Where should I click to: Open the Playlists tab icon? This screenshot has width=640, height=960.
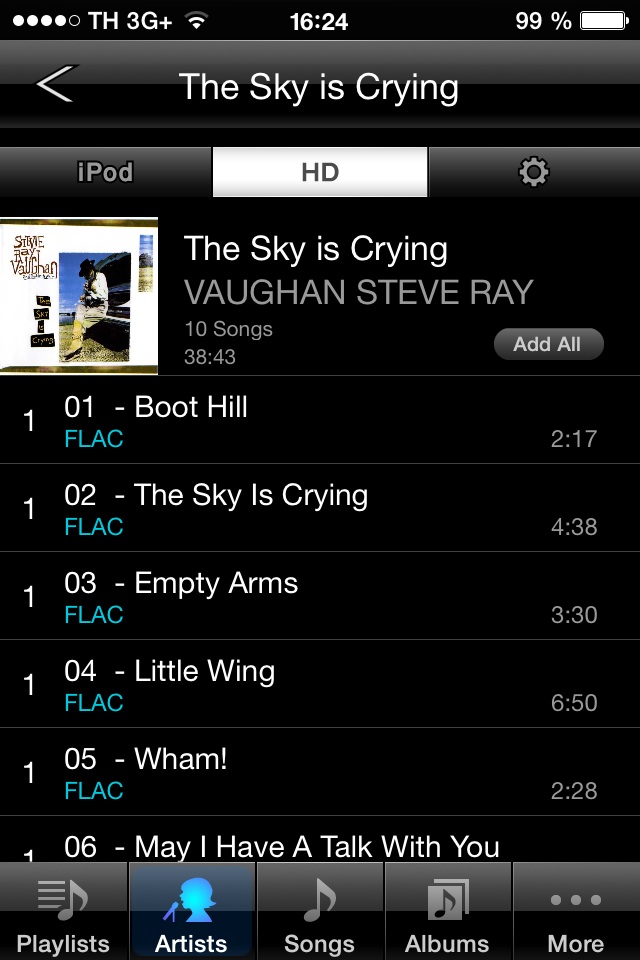(x=63, y=900)
